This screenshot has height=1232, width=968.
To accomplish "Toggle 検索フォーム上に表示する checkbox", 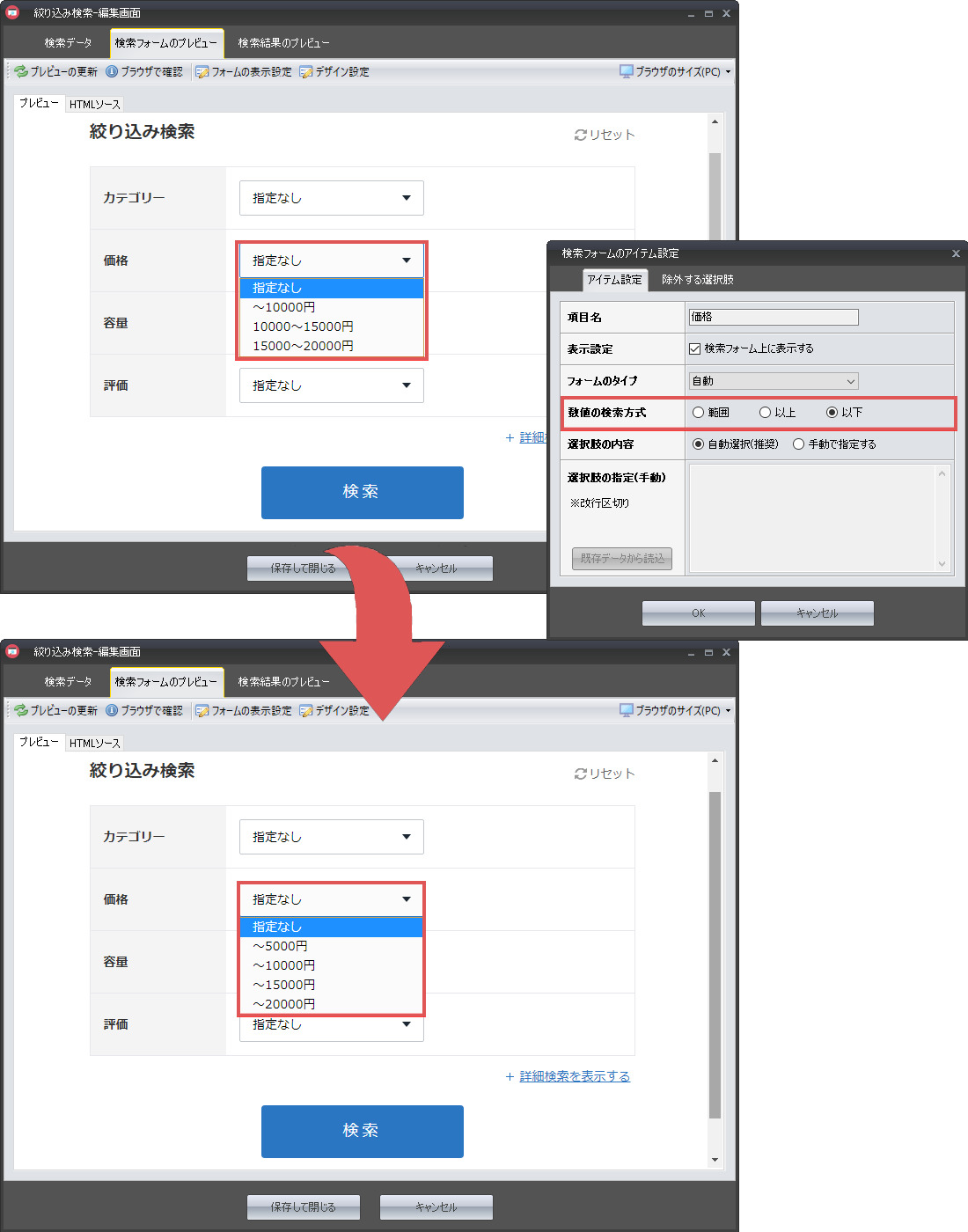I will 695,348.
